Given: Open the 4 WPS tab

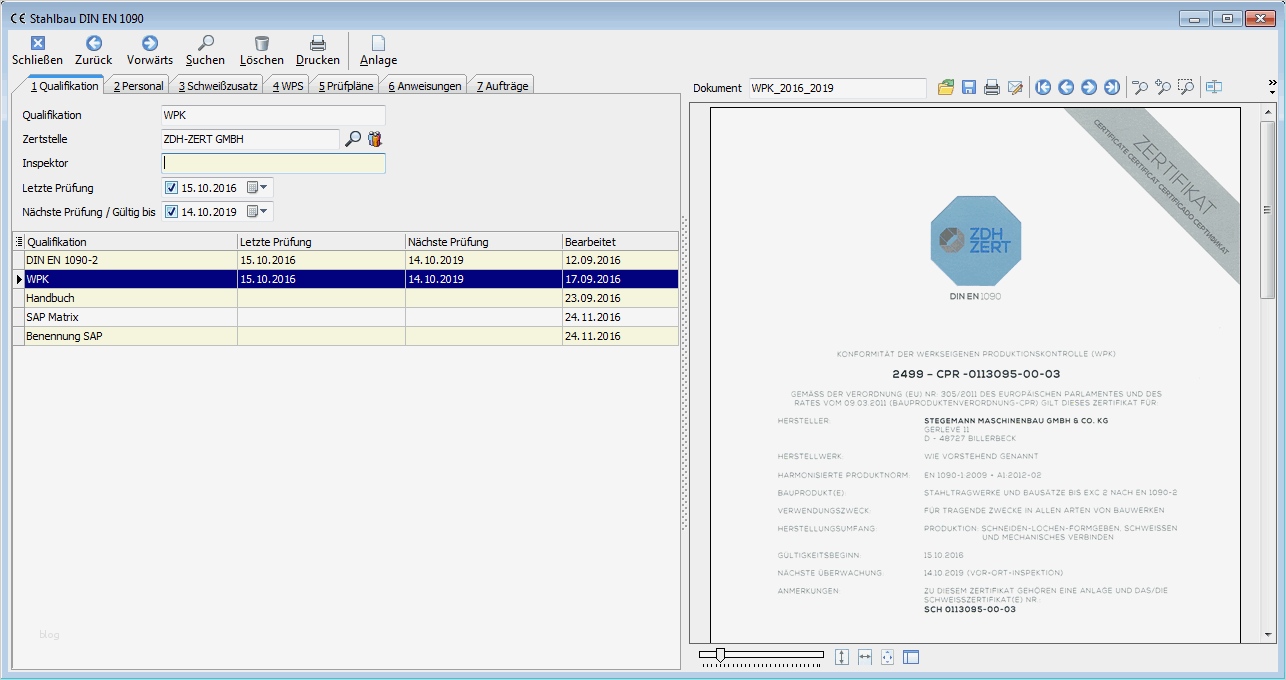Looking at the screenshot, I should (x=288, y=86).
